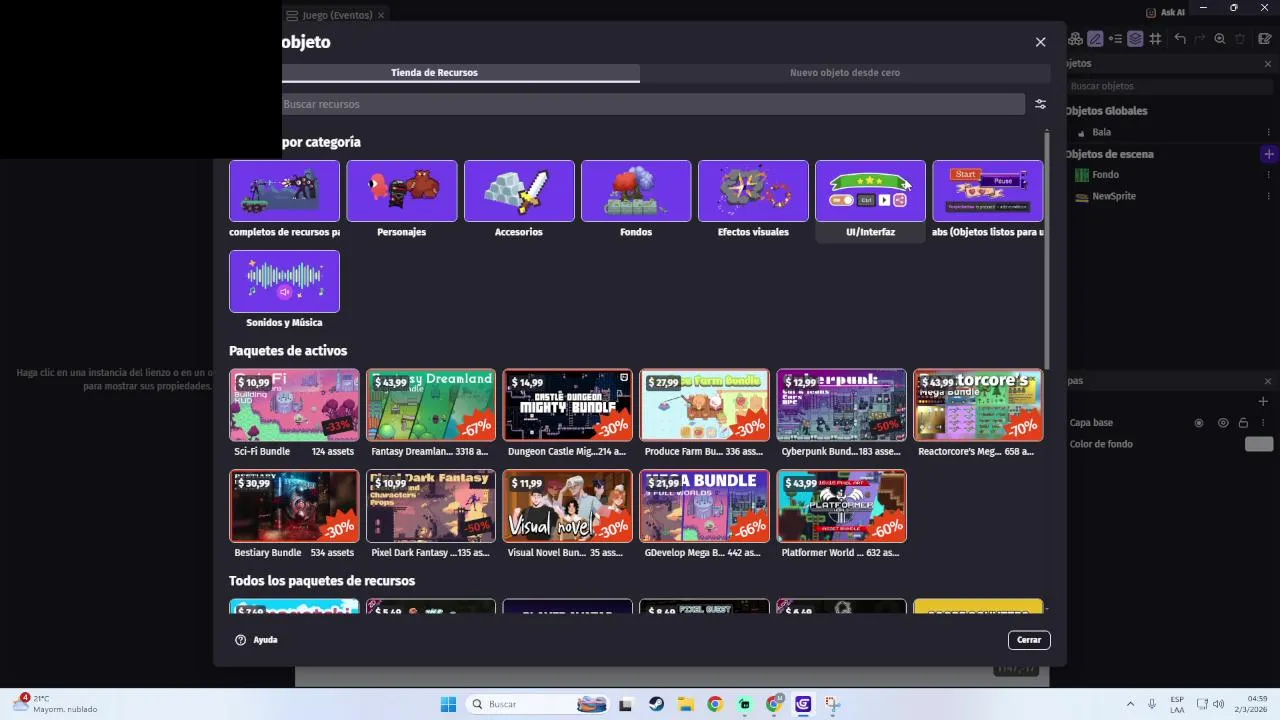Viewport: 1280px width, 720px height.
Task: Open the Windows Start menu
Action: [448, 704]
